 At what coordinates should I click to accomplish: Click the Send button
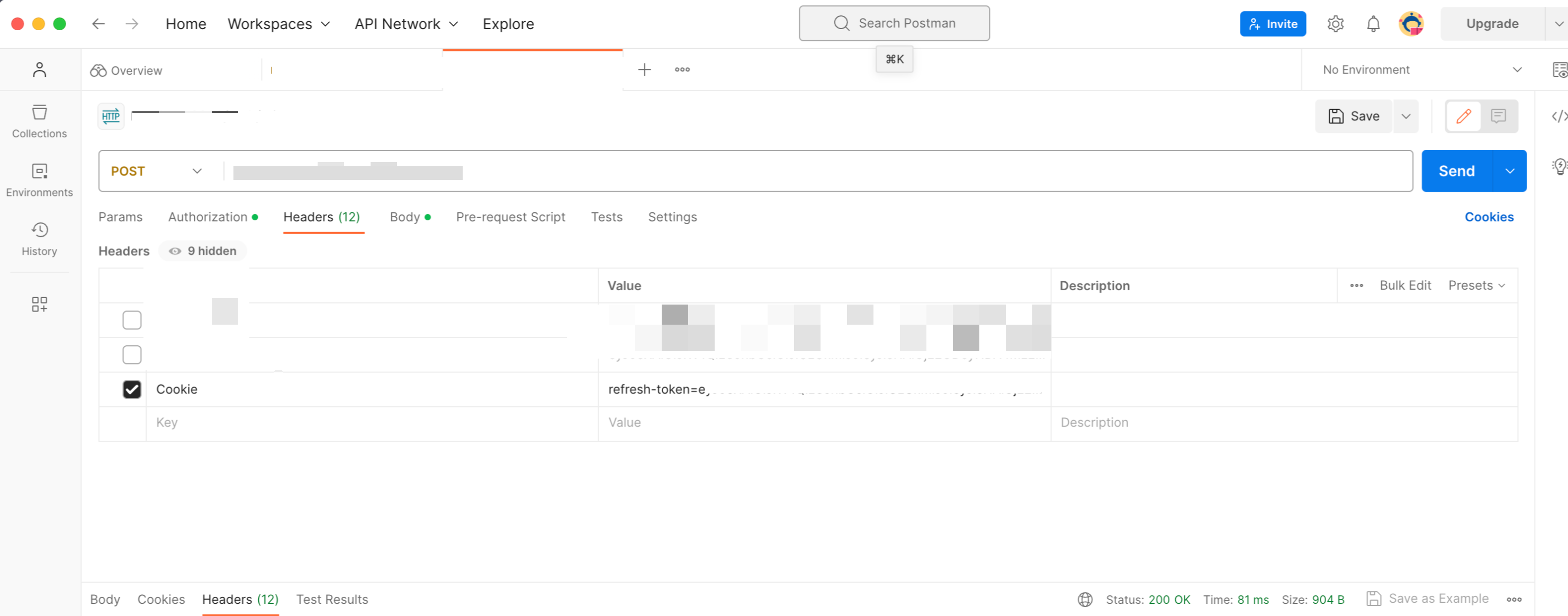(1456, 171)
